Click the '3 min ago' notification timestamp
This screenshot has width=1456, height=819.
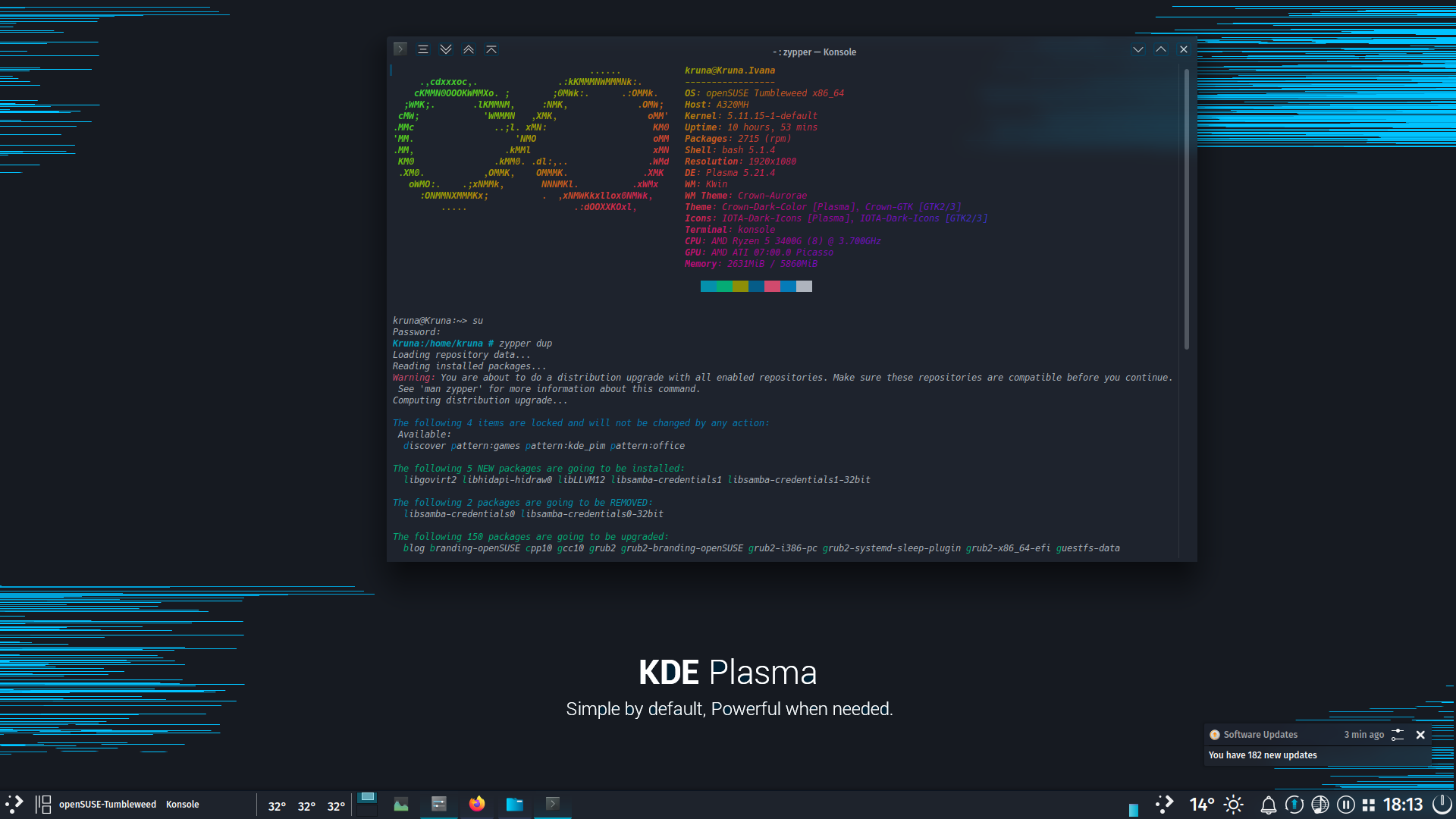(x=1364, y=735)
